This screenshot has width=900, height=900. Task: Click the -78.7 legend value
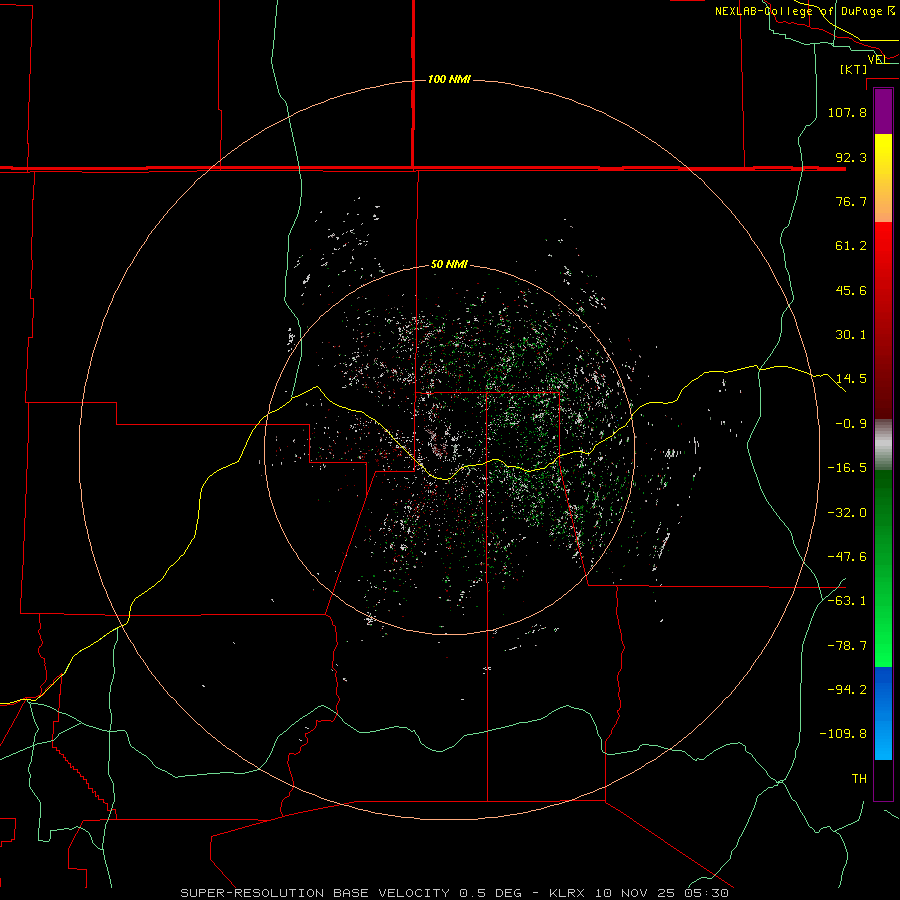click(x=847, y=646)
